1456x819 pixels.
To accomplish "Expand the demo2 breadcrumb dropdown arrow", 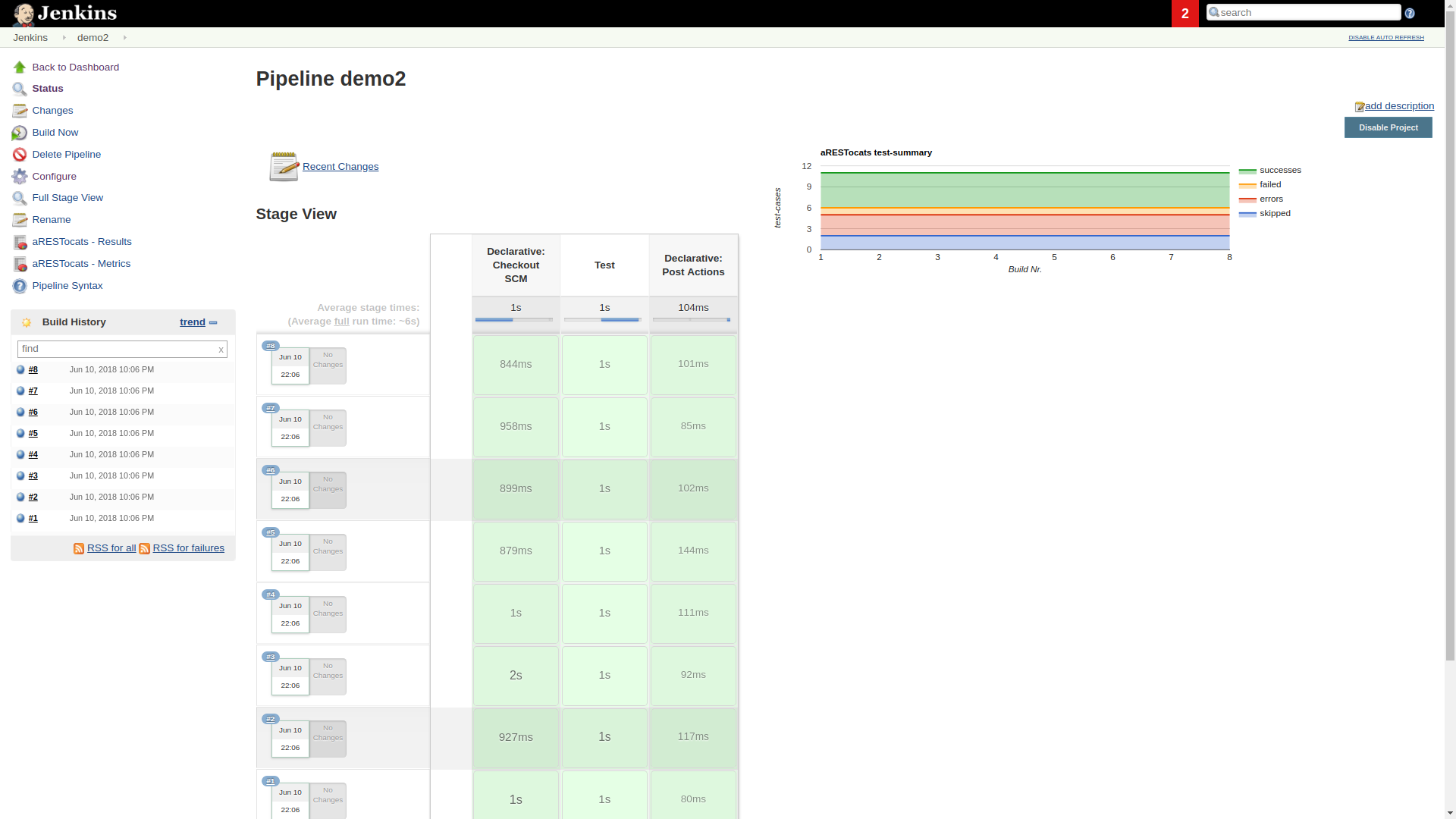I will click(x=125, y=38).
